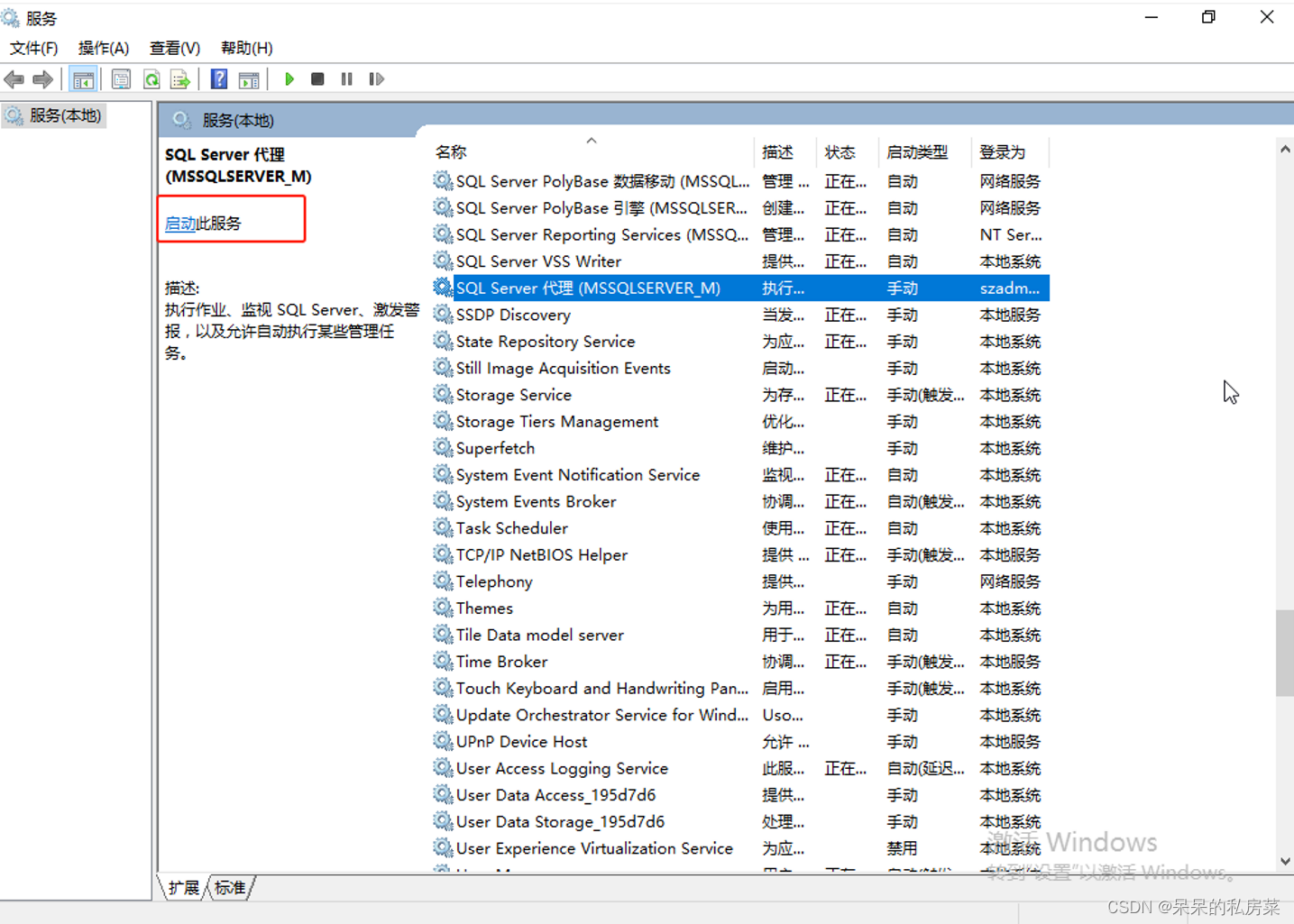
Task: Select Still Image Acquisition Events row
Action: point(739,368)
